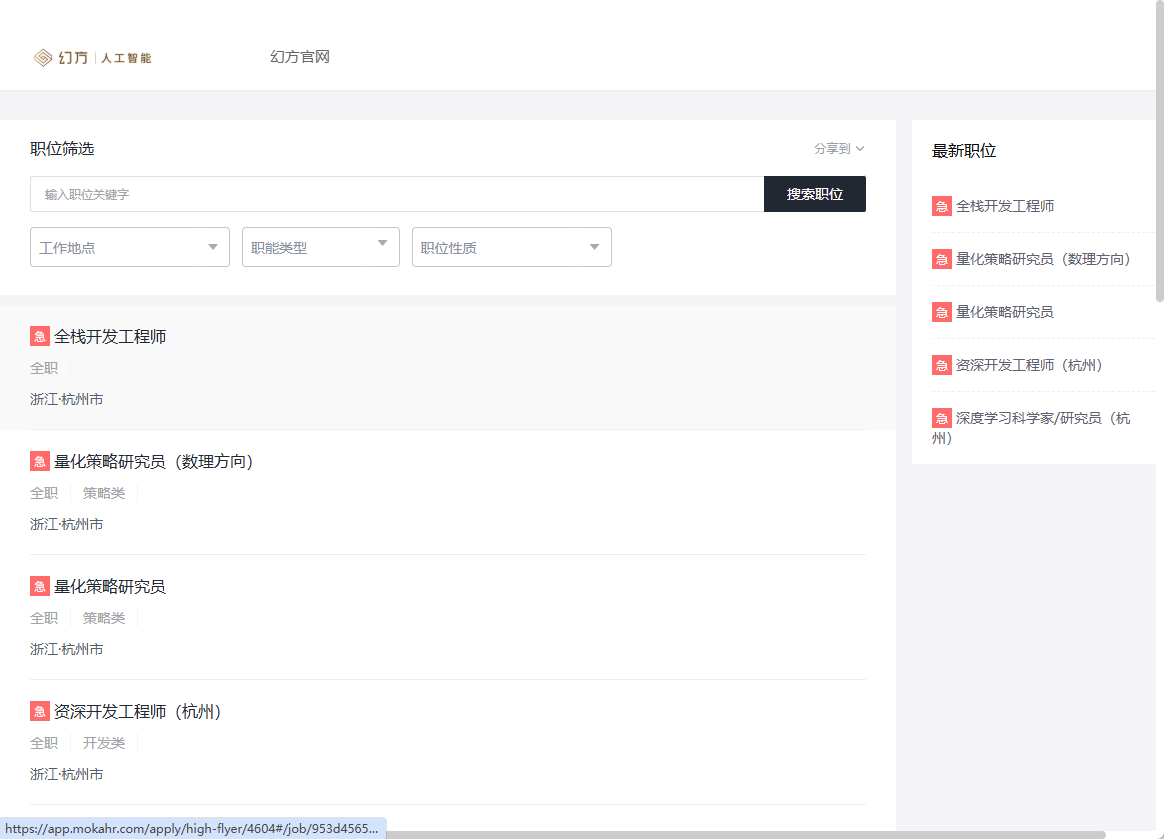The height and width of the screenshot is (839, 1164).
Task: Open the 幻方官网 navigation link
Action: (299, 57)
